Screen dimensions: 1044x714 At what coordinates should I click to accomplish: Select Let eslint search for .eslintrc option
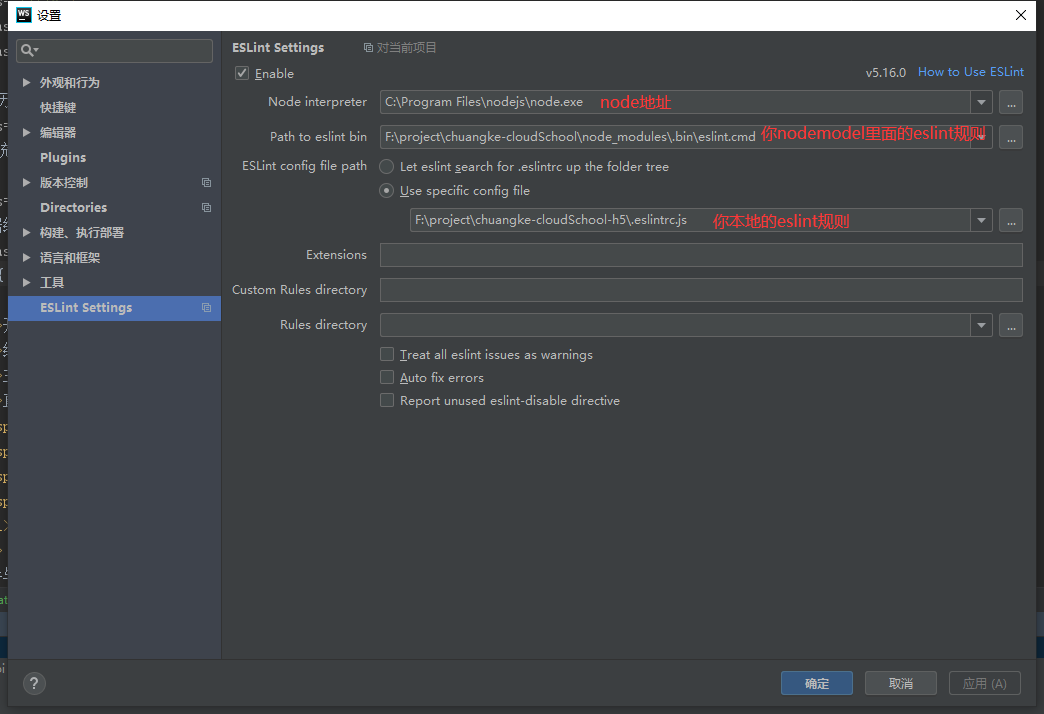coord(386,167)
